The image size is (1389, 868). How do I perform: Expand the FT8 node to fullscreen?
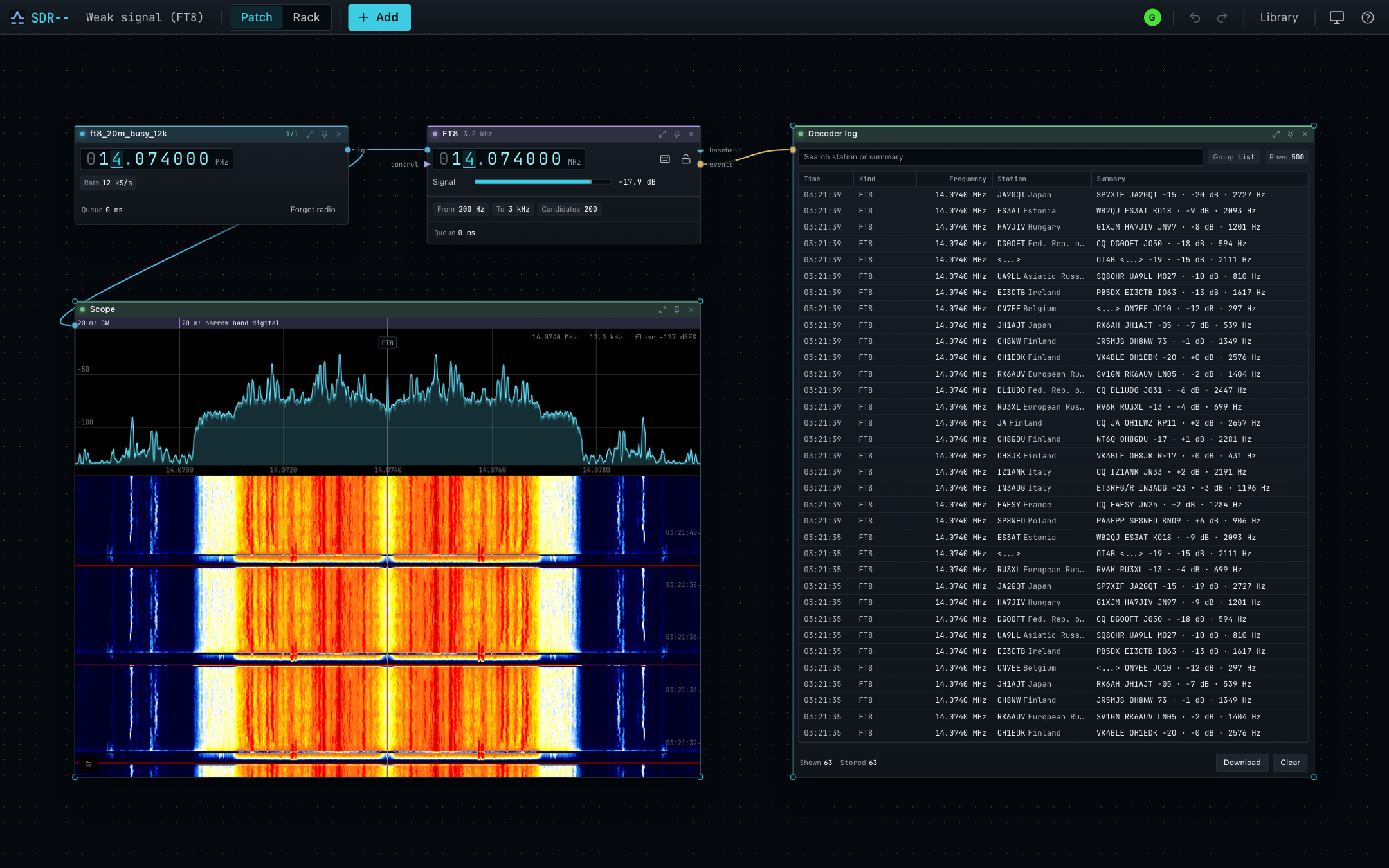tap(662, 134)
